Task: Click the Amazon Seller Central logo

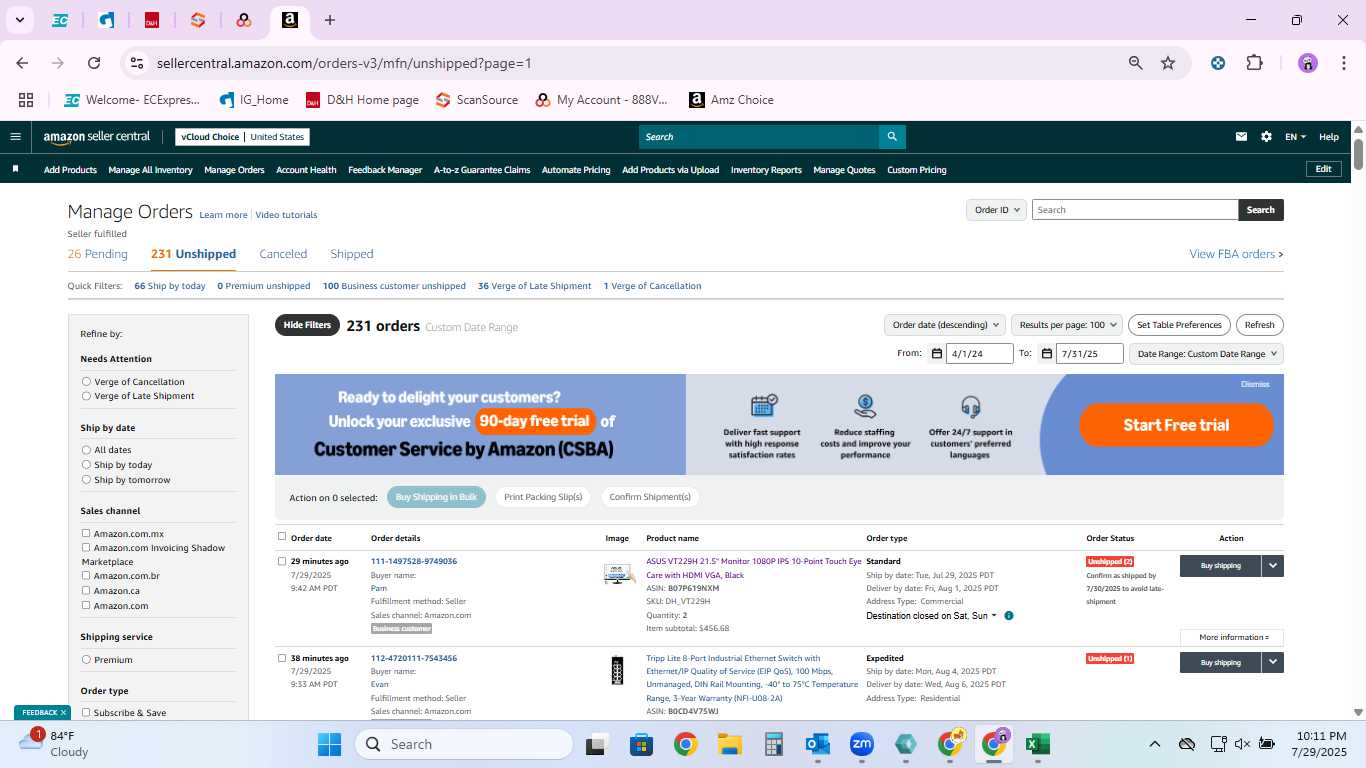Action: 97,137
